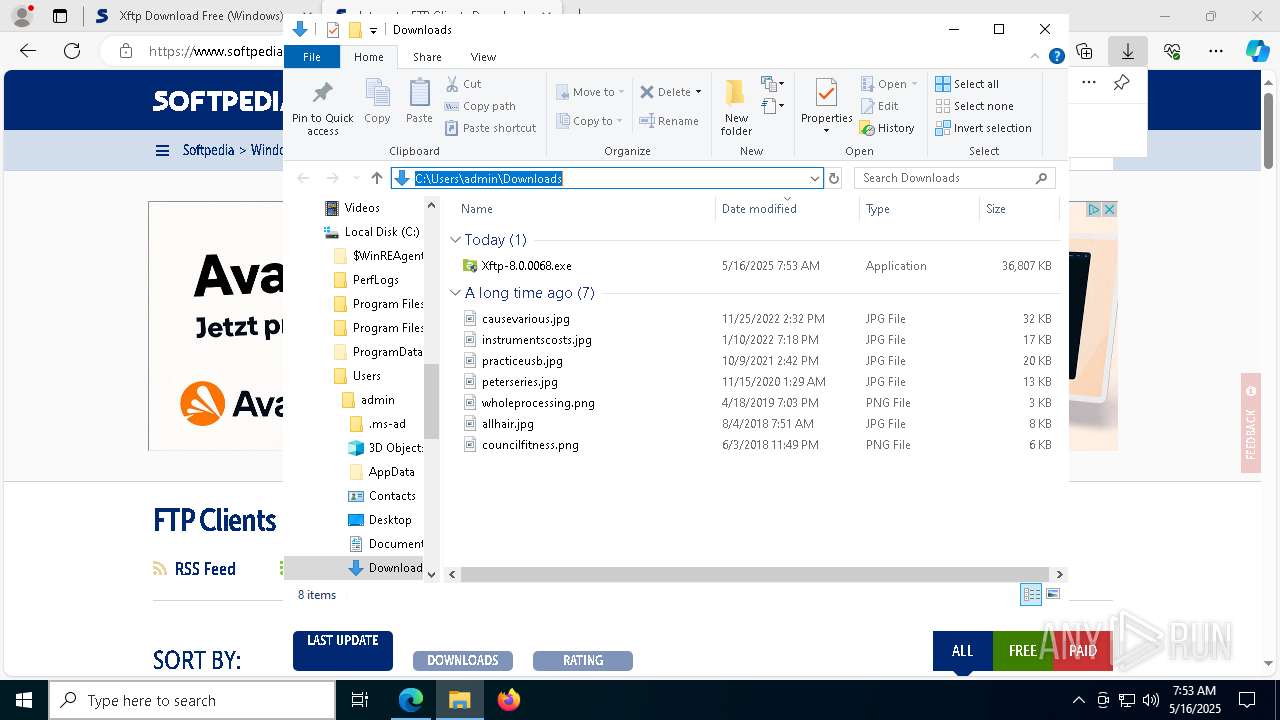Image resolution: width=1280 pixels, height=720 pixels.
Task: Click the Cut scissors button
Action: coord(463,84)
